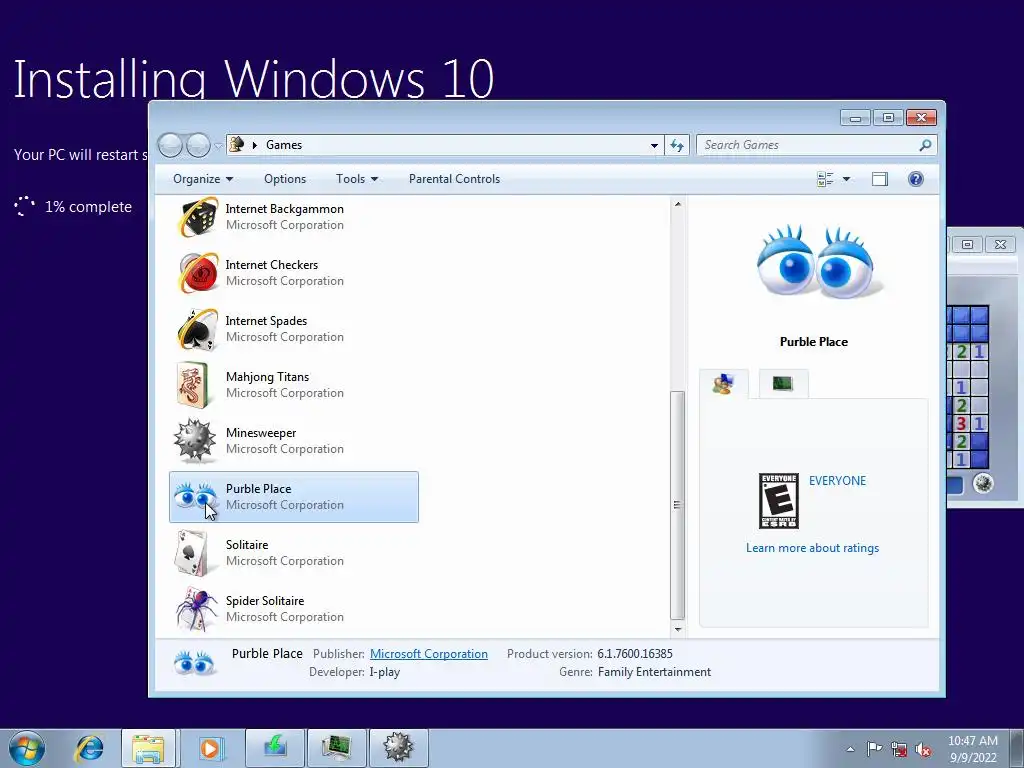Click the Back navigation button
1024x768 pixels.
pos(170,145)
